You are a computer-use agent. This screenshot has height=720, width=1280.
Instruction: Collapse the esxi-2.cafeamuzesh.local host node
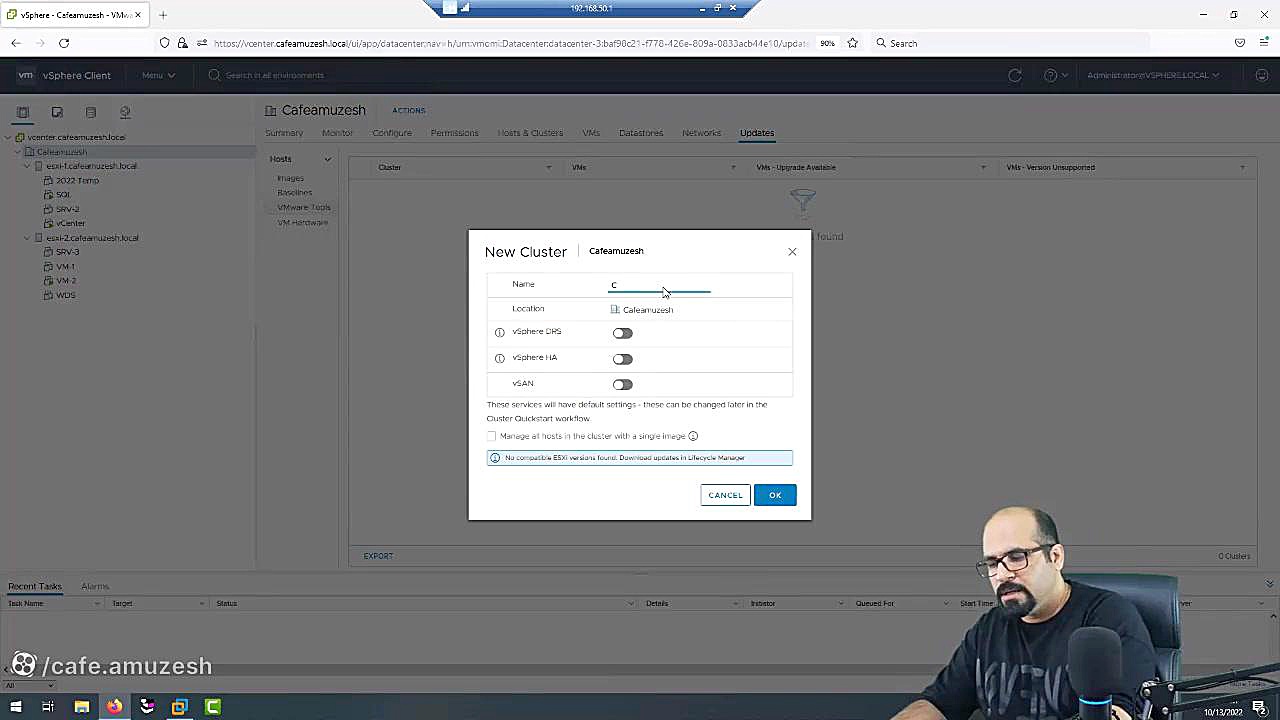coord(27,238)
